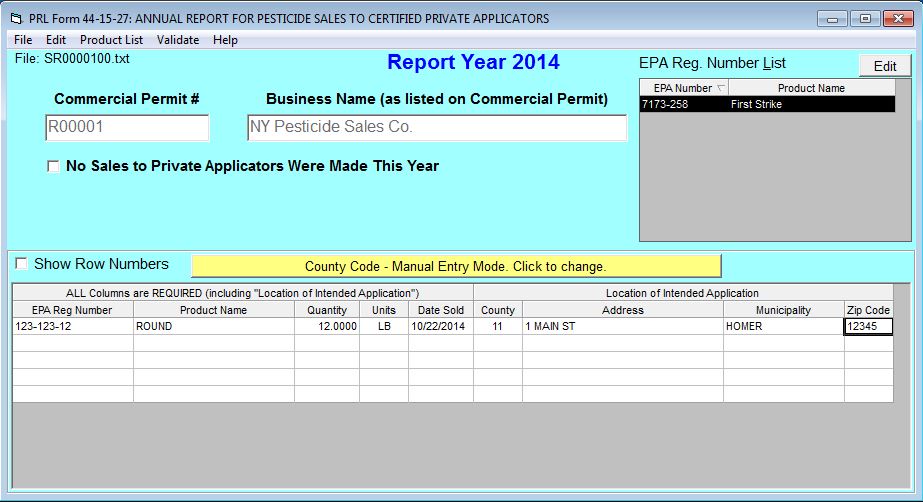Click the Commercial Permit # field
Image resolution: width=923 pixels, height=502 pixels.
[127, 128]
